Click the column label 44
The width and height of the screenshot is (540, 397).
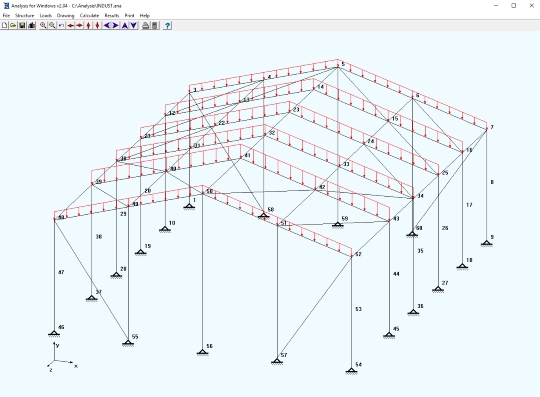point(396,274)
